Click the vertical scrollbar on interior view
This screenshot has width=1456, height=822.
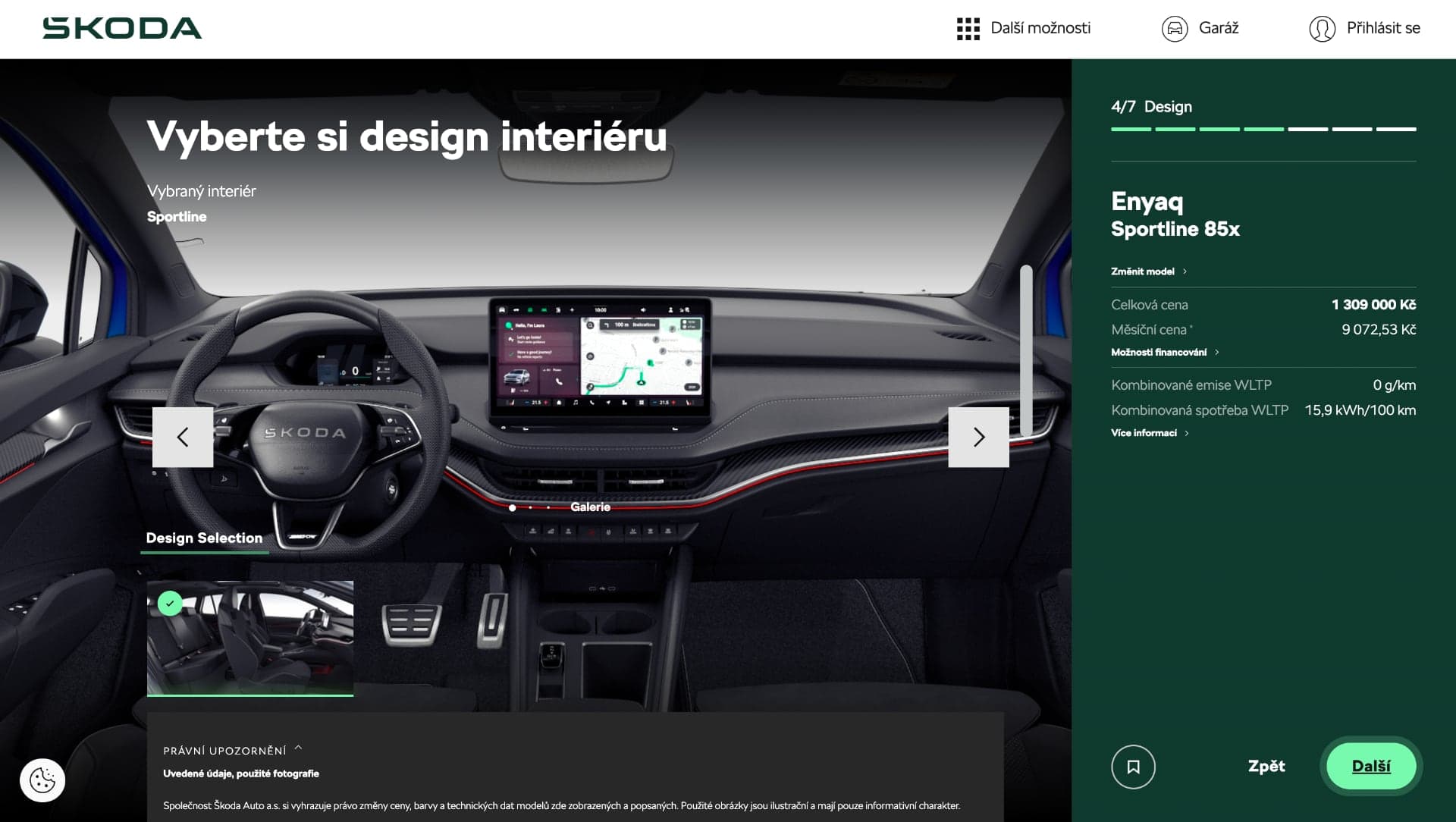click(1026, 350)
